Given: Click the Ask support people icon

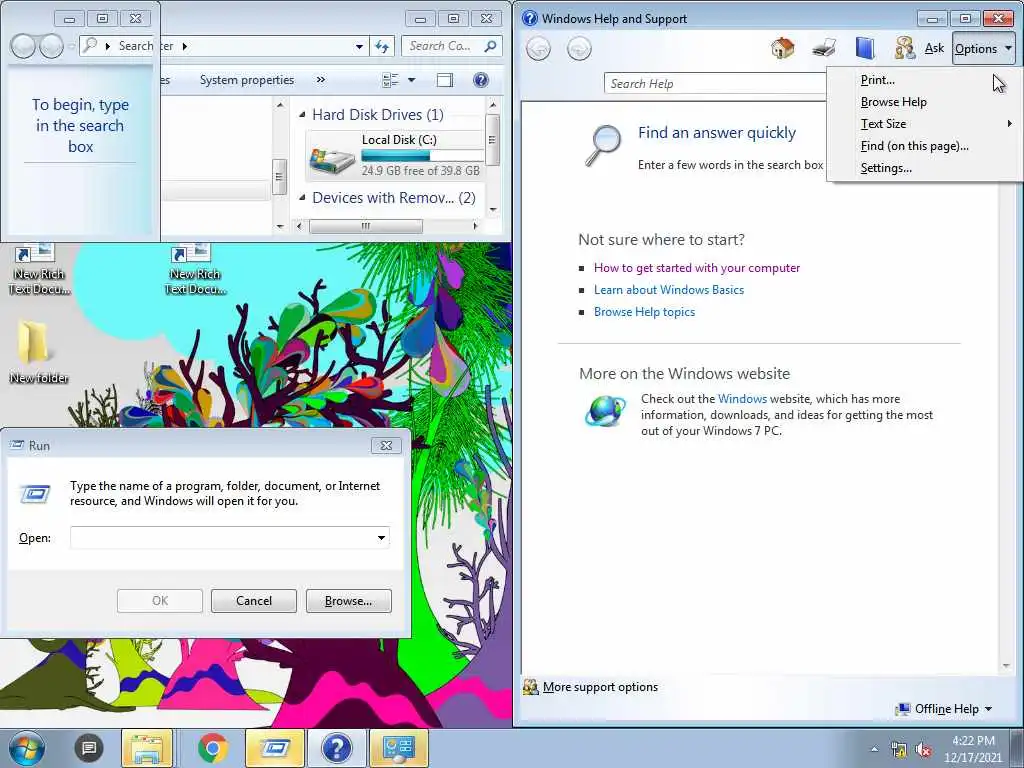Looking at the screenshot, I should click(905, 48).
